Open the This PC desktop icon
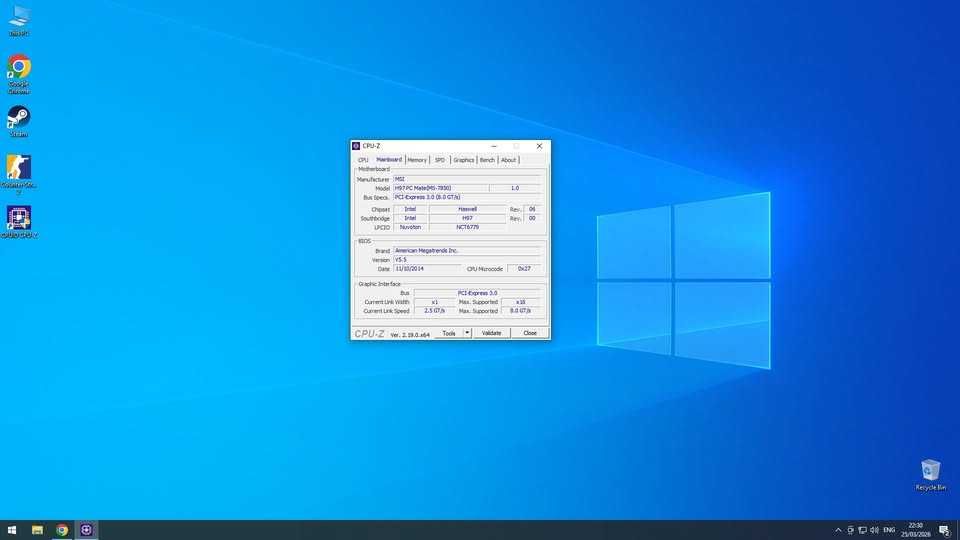Viewport: 960px width, 540px height. (x=19, y=21)
